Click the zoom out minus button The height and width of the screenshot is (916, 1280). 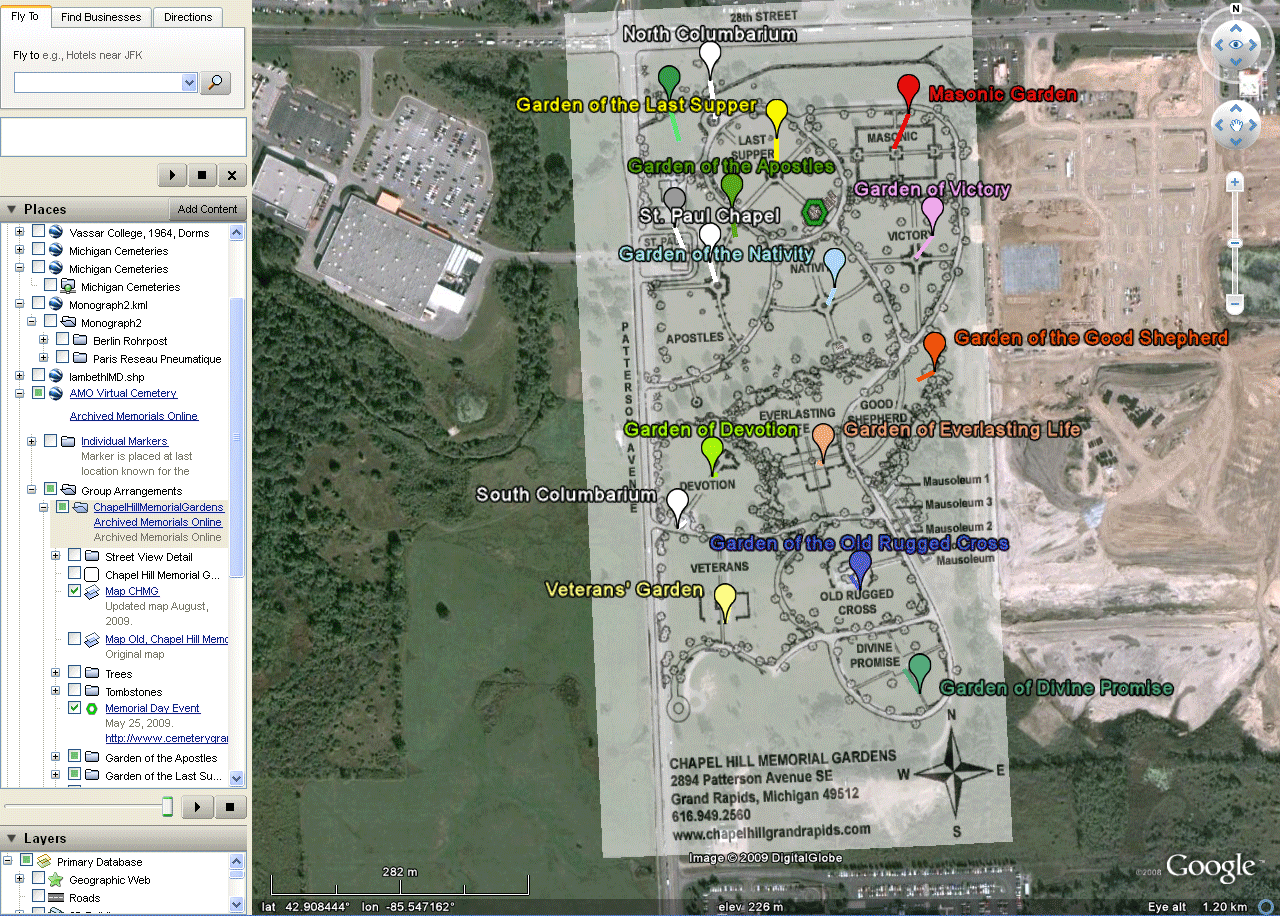click(x=1235, y=303)
